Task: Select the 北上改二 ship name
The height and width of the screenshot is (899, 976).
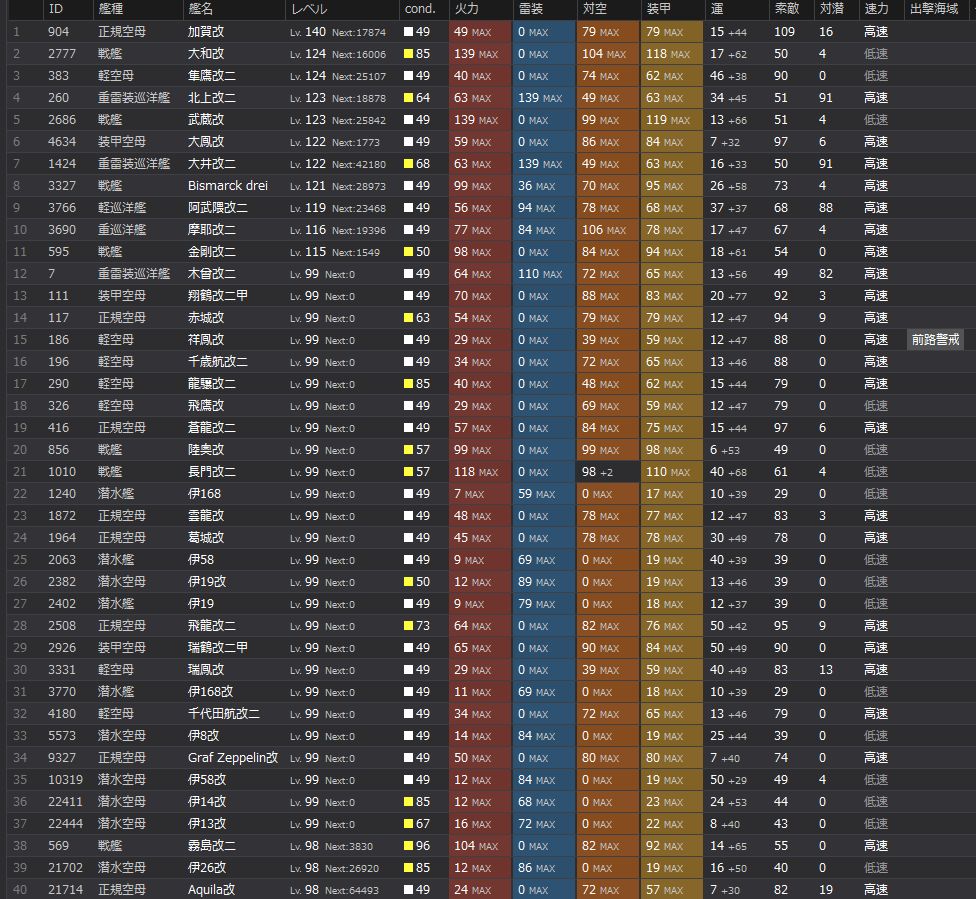Action: (x=212, y=98)
